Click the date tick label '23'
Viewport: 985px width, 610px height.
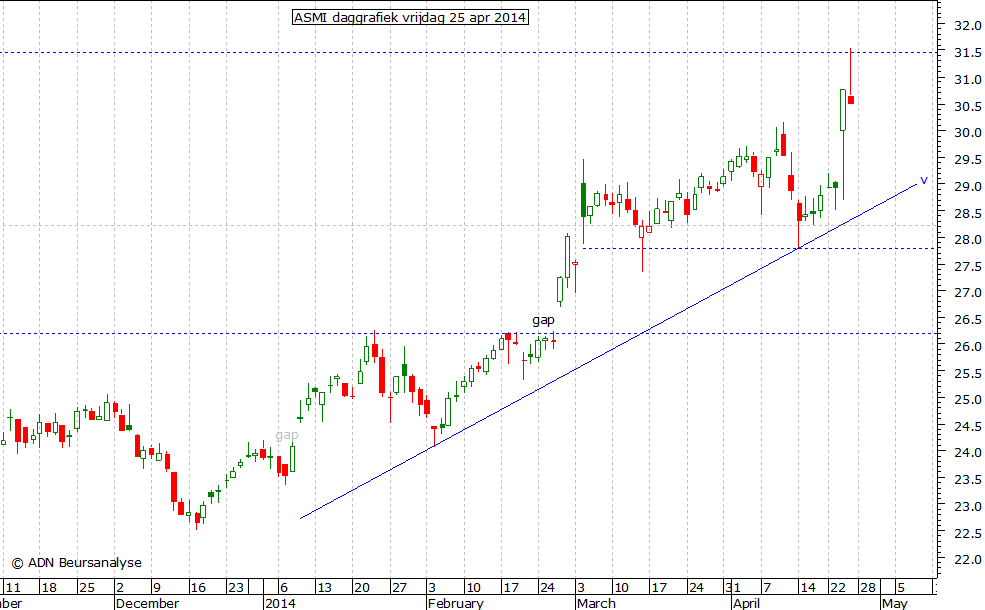click(x=236, y=588)
